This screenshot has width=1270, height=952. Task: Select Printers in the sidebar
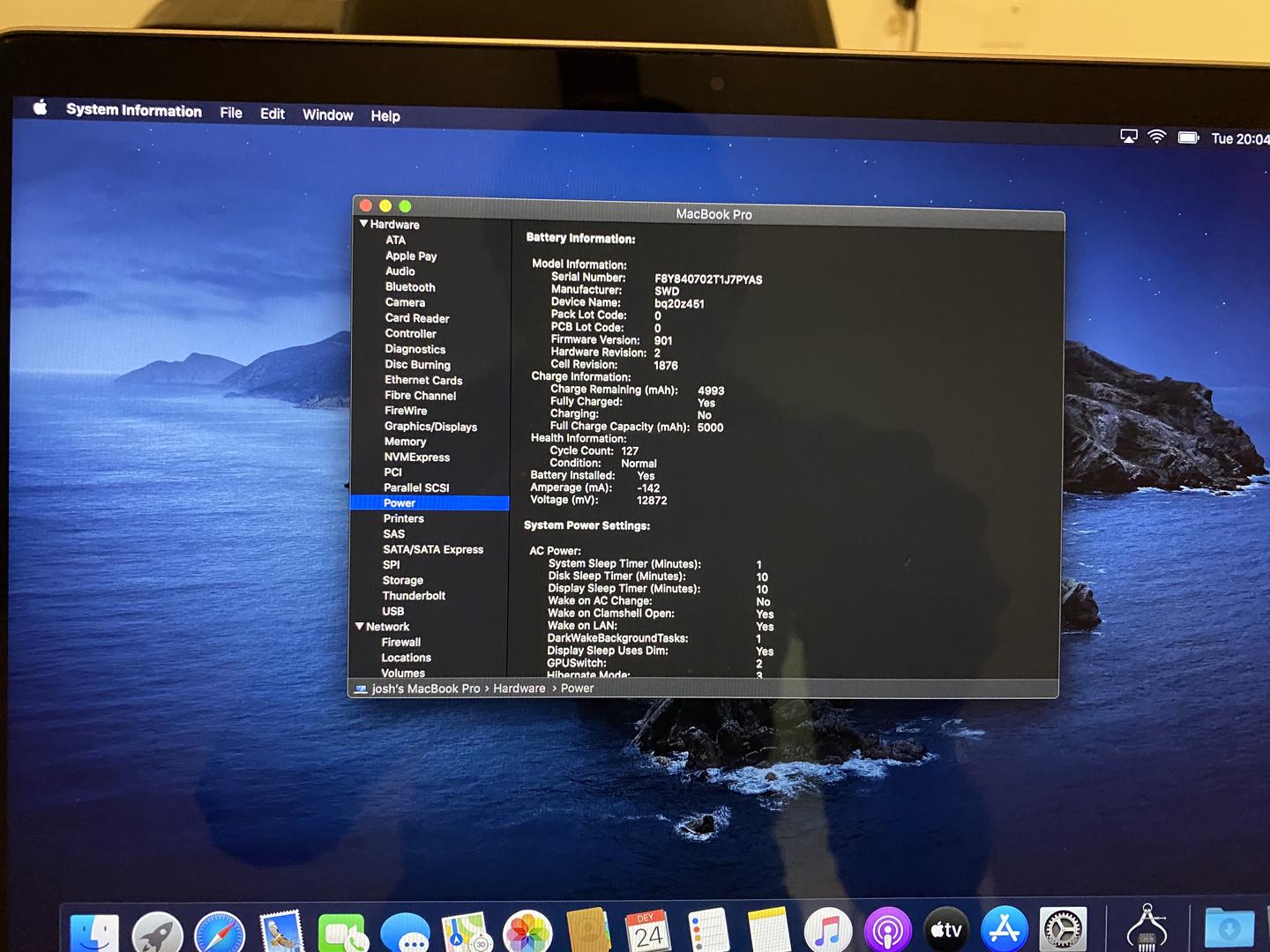pyautogui.click(x=404, y=518)
